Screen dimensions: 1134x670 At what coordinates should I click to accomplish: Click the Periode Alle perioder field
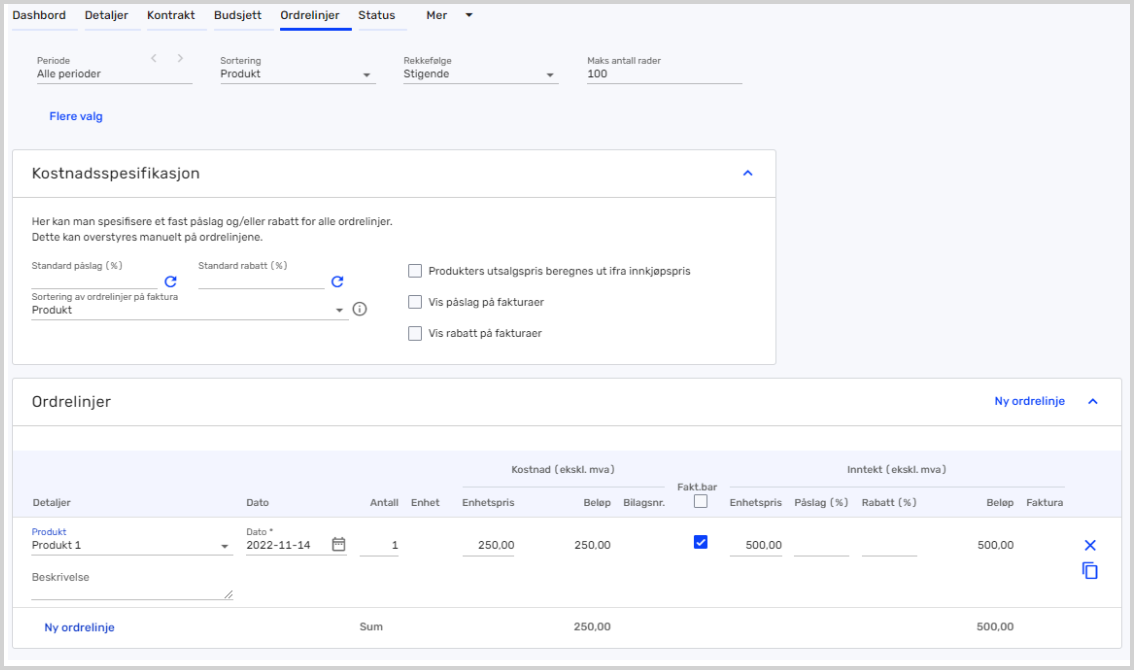coord(114,74)
